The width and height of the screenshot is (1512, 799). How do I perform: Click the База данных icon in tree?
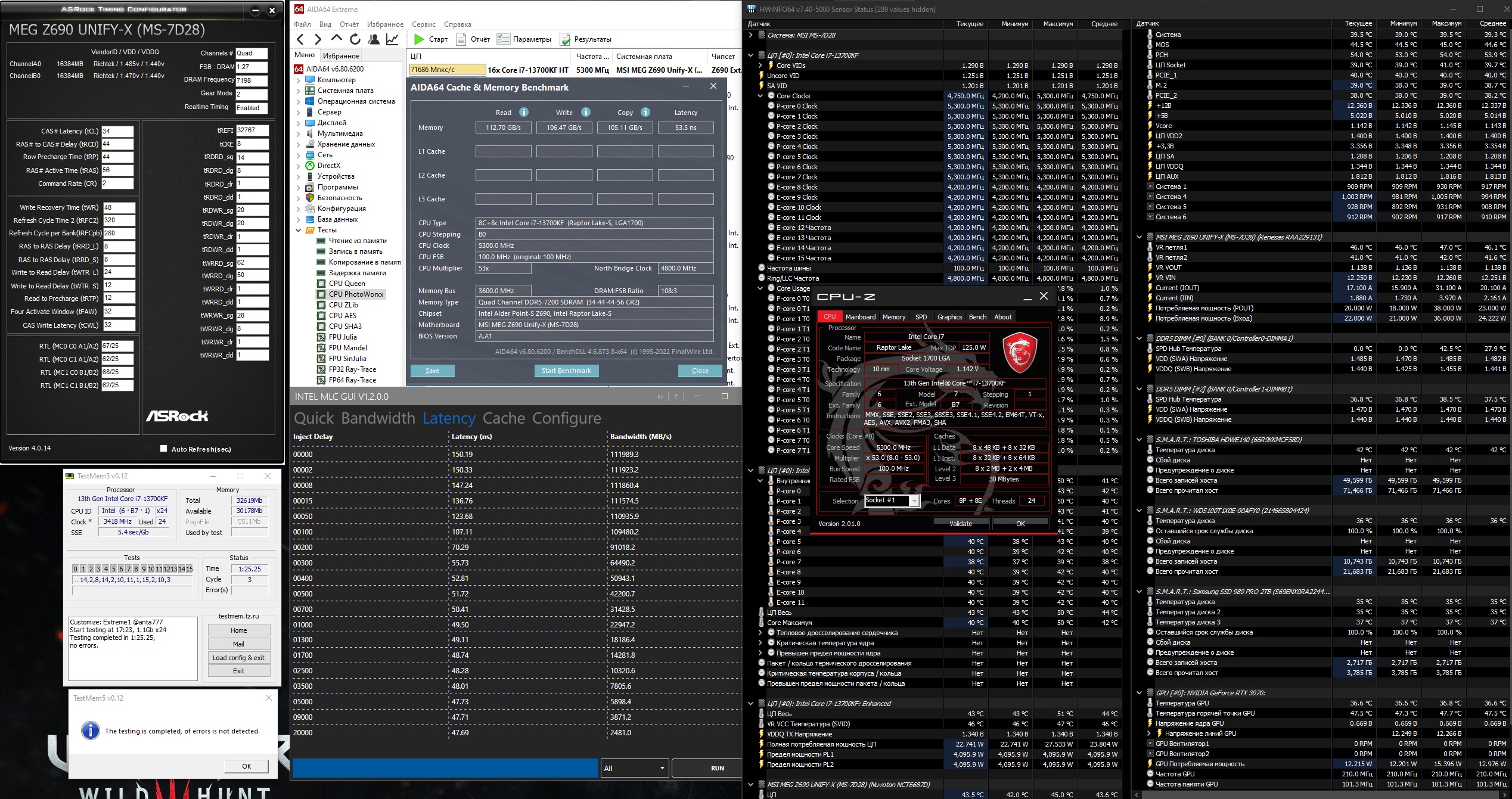310,219
